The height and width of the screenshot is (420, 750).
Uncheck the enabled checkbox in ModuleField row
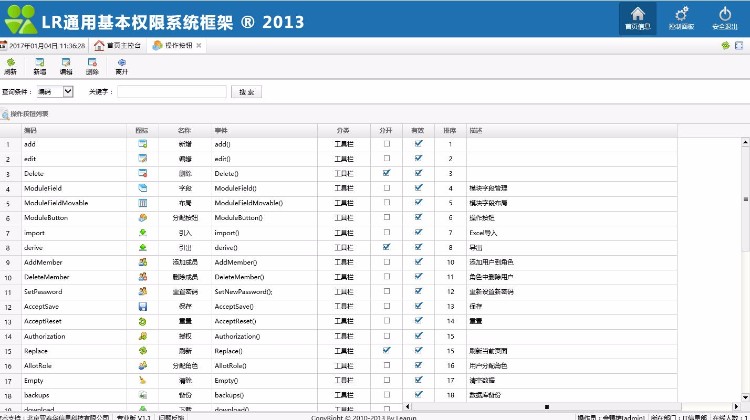tap(419, 188)
